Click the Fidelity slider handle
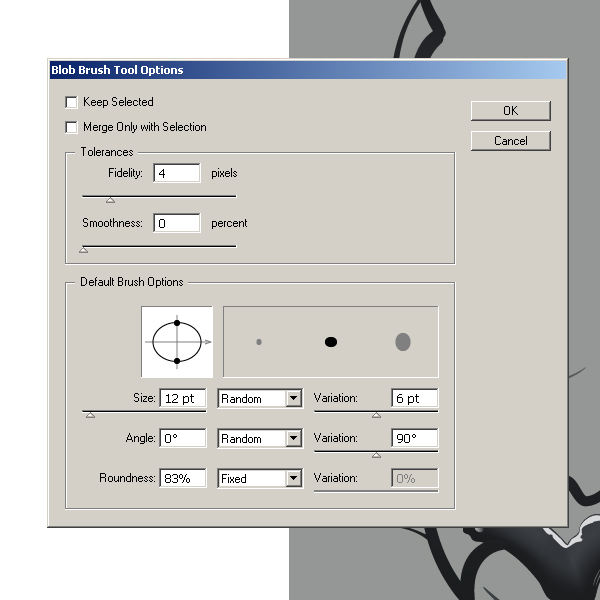Viewport: 600px width, 600px height. point(110,200)
